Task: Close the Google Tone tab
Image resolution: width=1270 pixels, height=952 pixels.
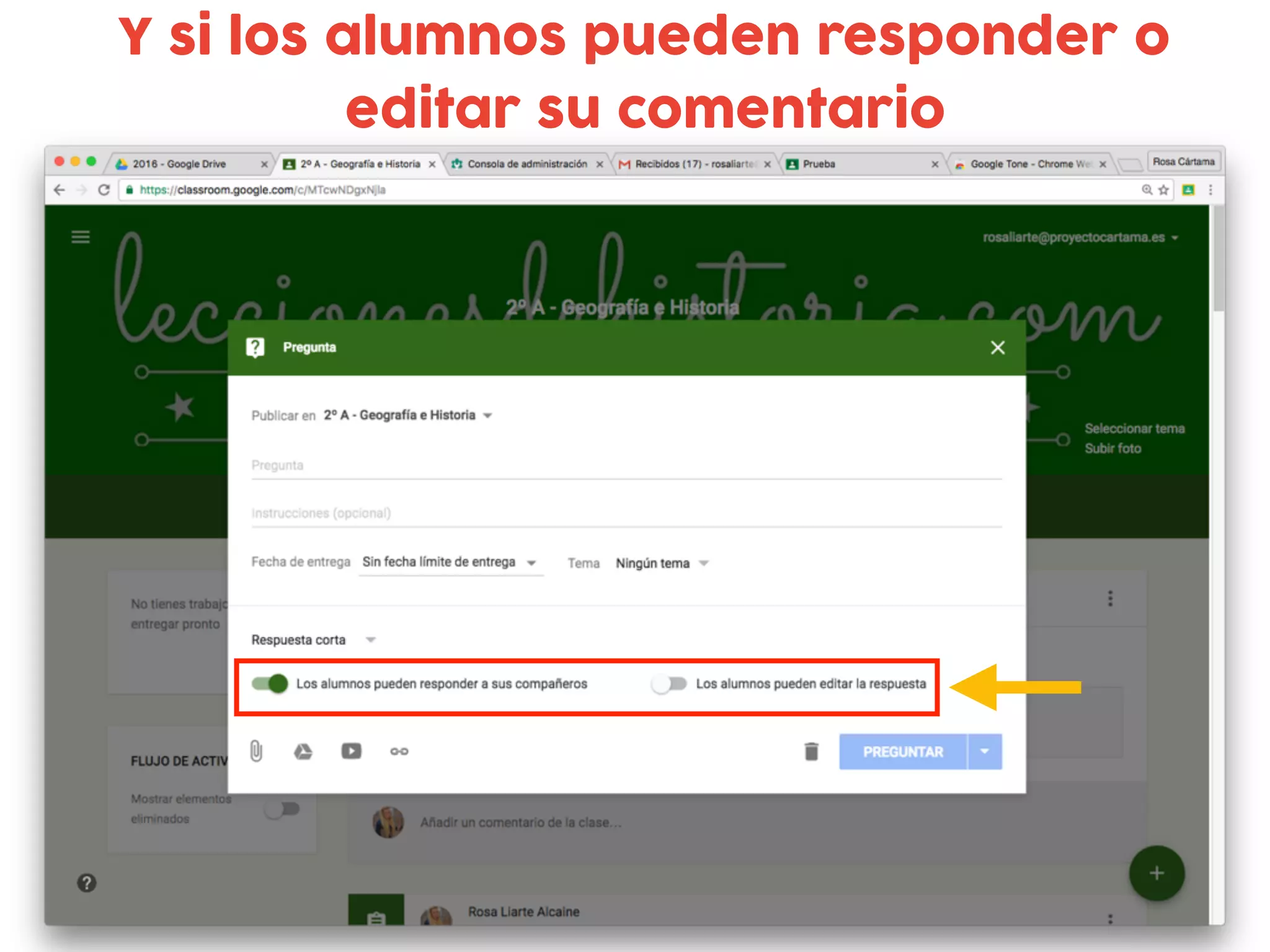Action: point(1103,164)
